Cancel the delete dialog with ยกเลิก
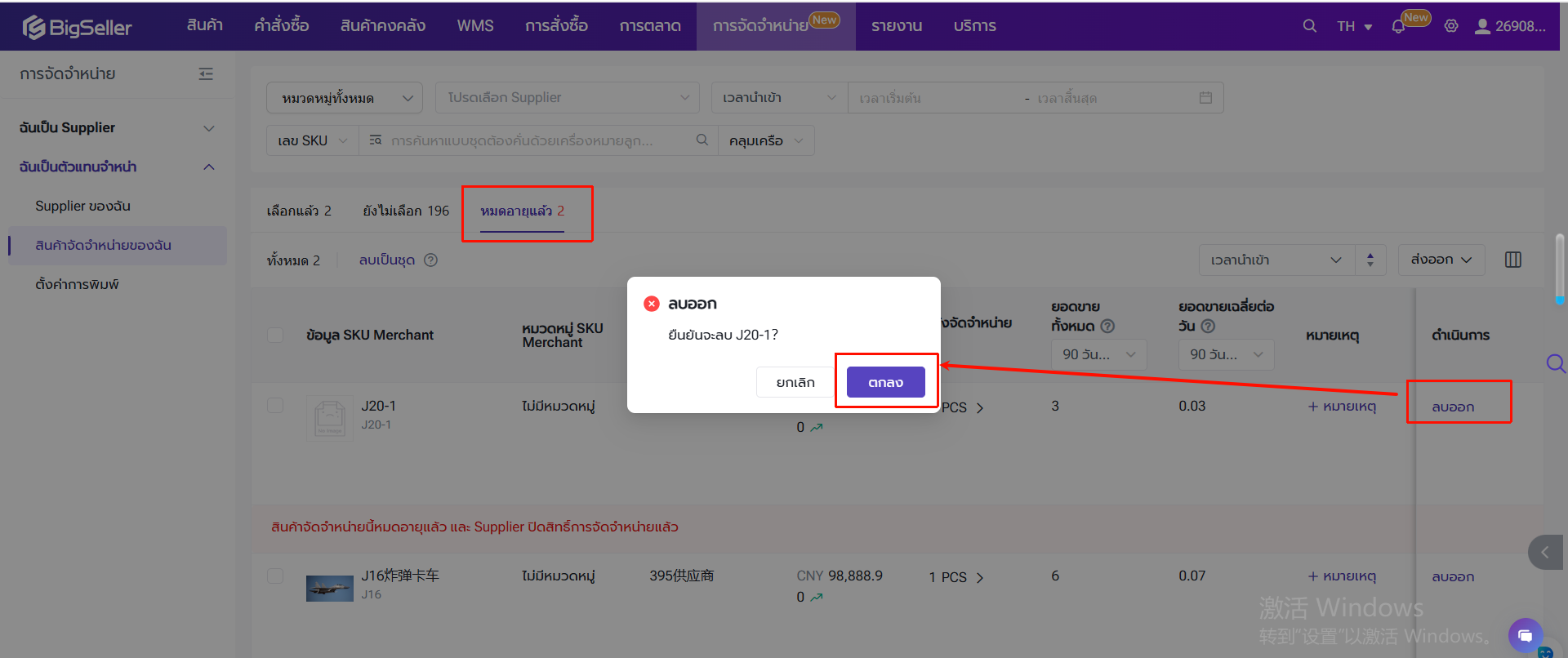The image size is (1568, 658). pyautogui.click(x=795, y=382)
